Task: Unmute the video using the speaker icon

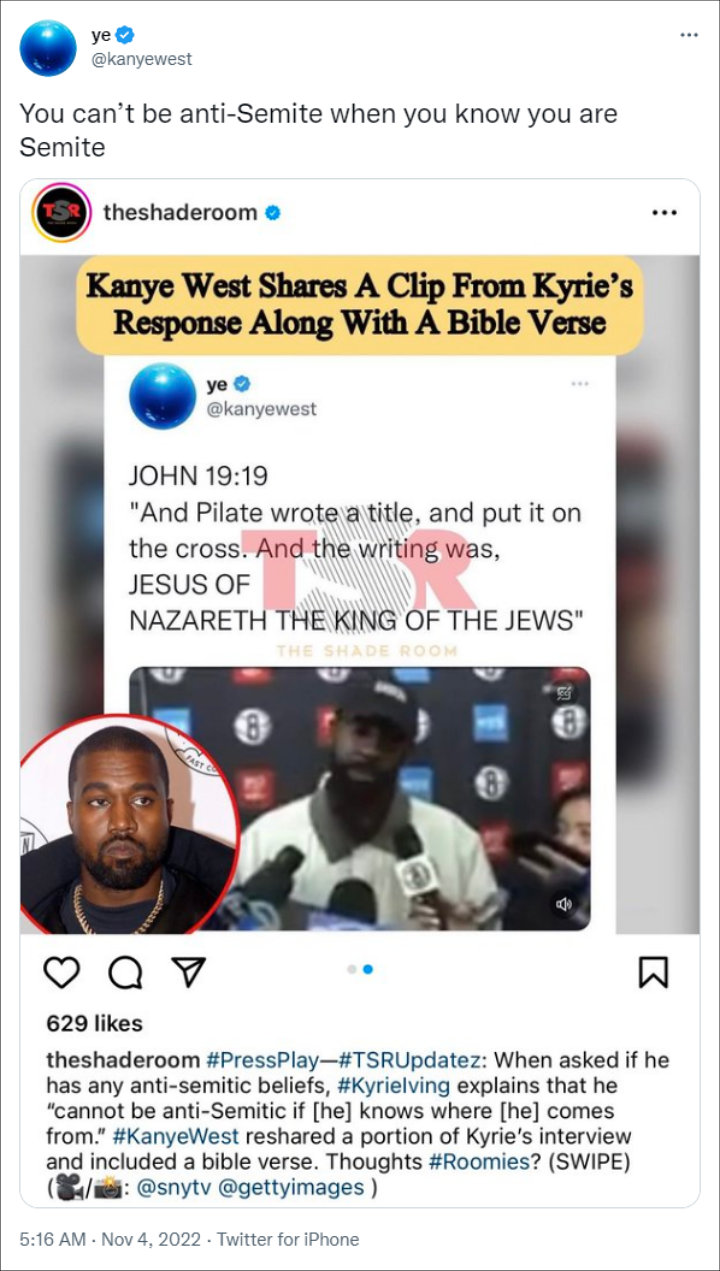Action: (564, 904)
